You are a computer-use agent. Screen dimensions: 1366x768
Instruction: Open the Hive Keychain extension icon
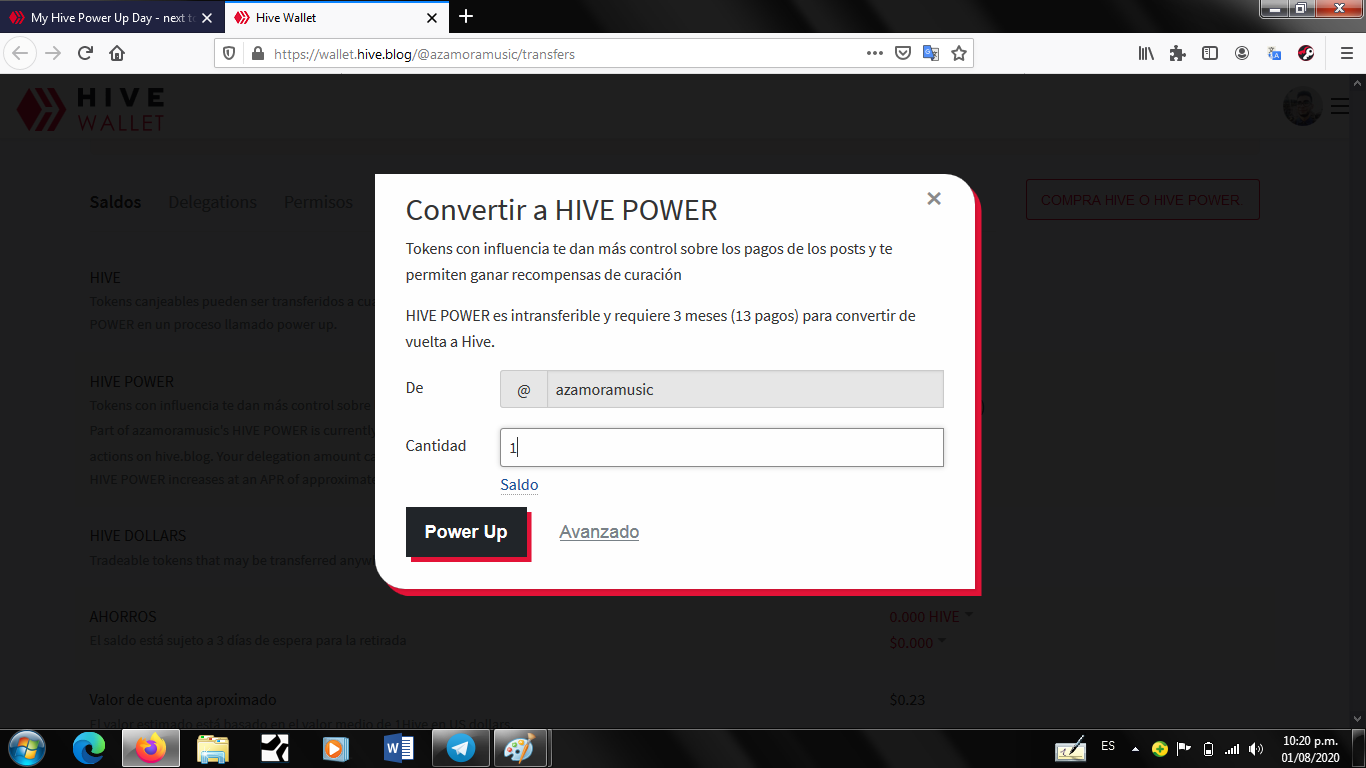pyautogui.click(x=1306, y=54)
